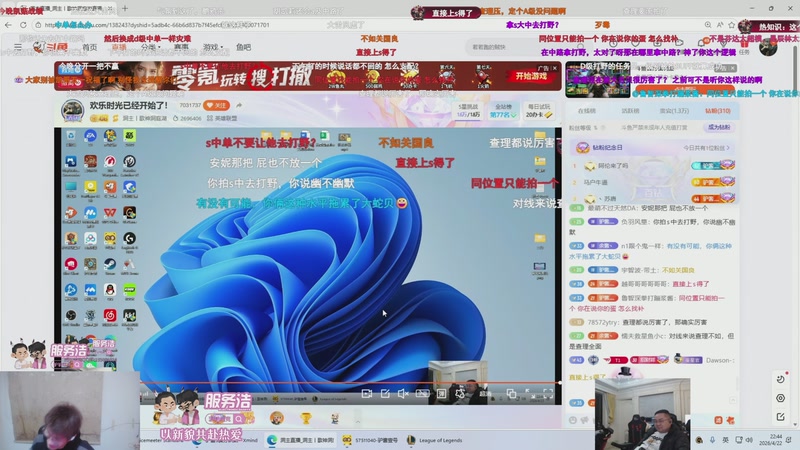Open the 首页 navigation link

(x=89, y=47)
